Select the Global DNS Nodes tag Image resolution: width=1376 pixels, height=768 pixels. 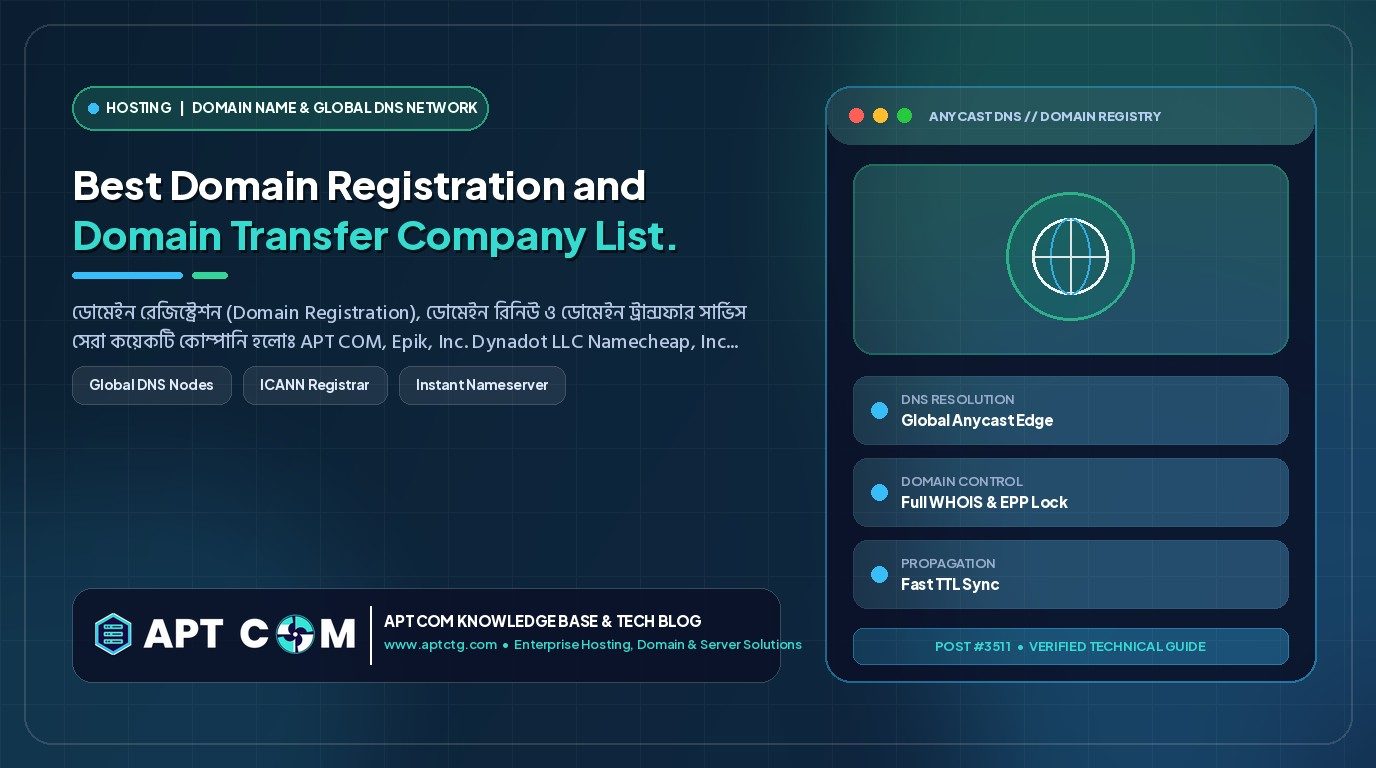click(x=151, y=385)
